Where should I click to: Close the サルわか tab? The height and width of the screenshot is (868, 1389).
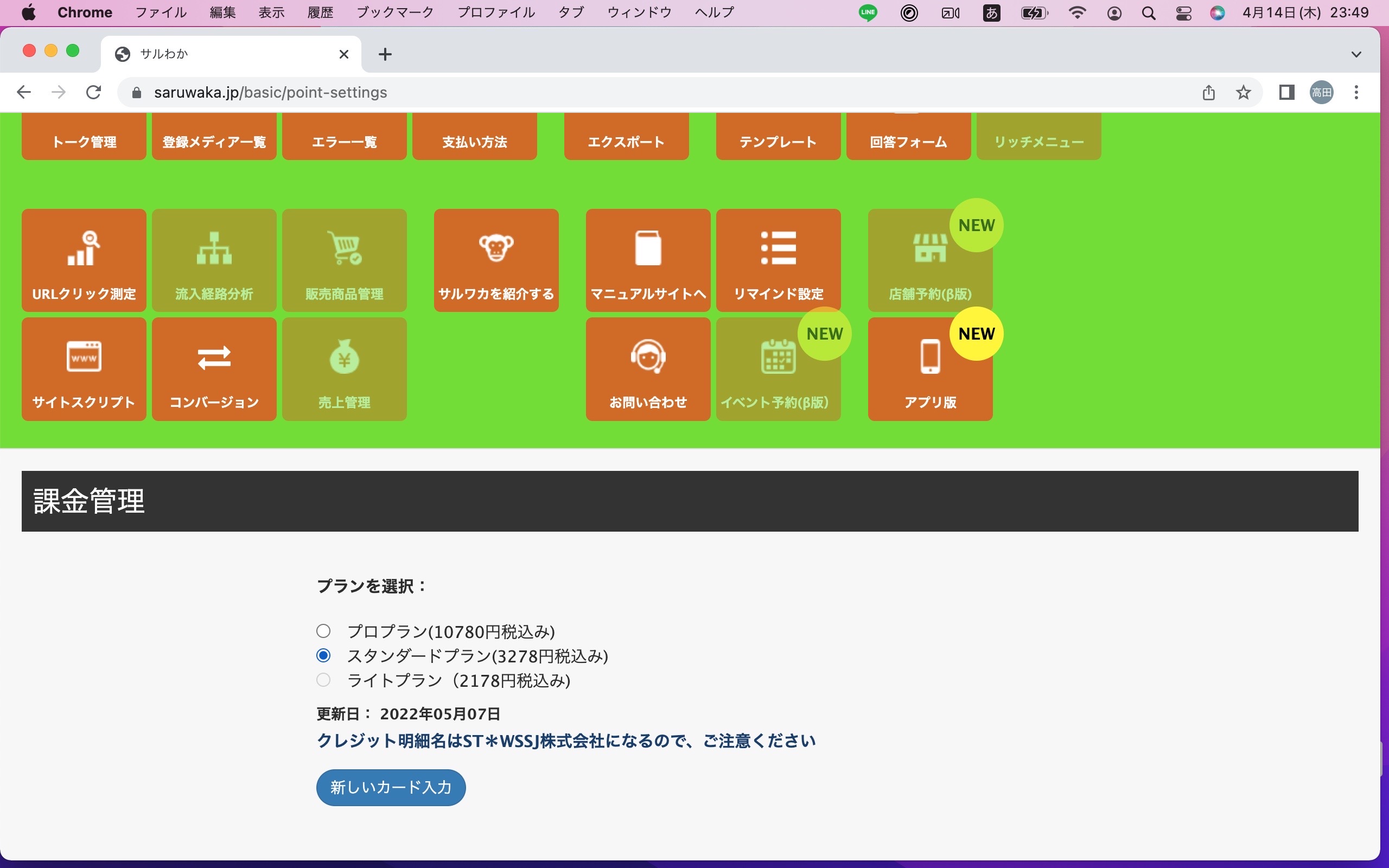[x=344, y=54]
